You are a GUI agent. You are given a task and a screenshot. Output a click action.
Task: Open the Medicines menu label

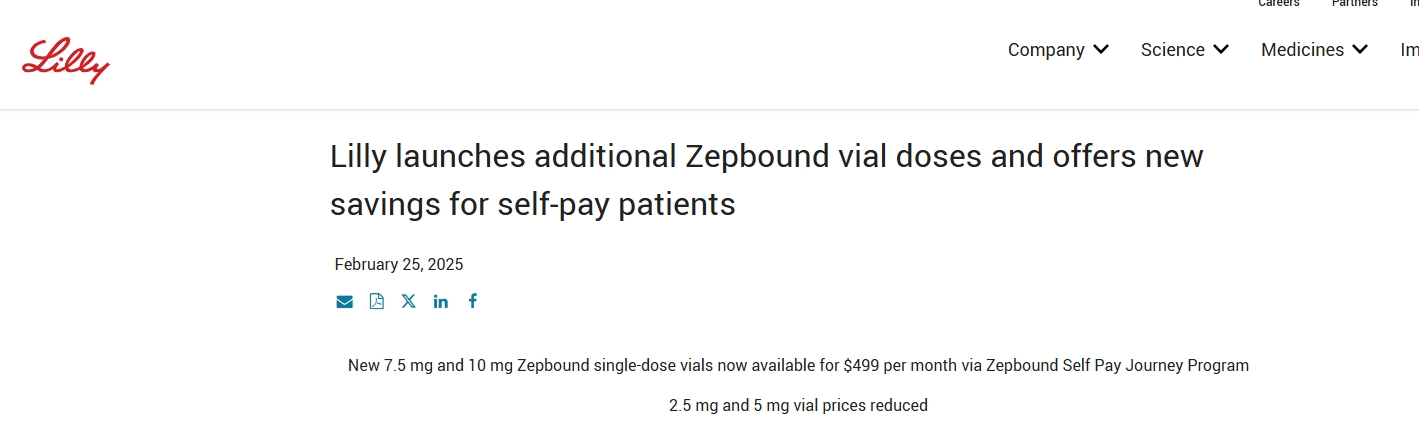tap(1302, 50)
